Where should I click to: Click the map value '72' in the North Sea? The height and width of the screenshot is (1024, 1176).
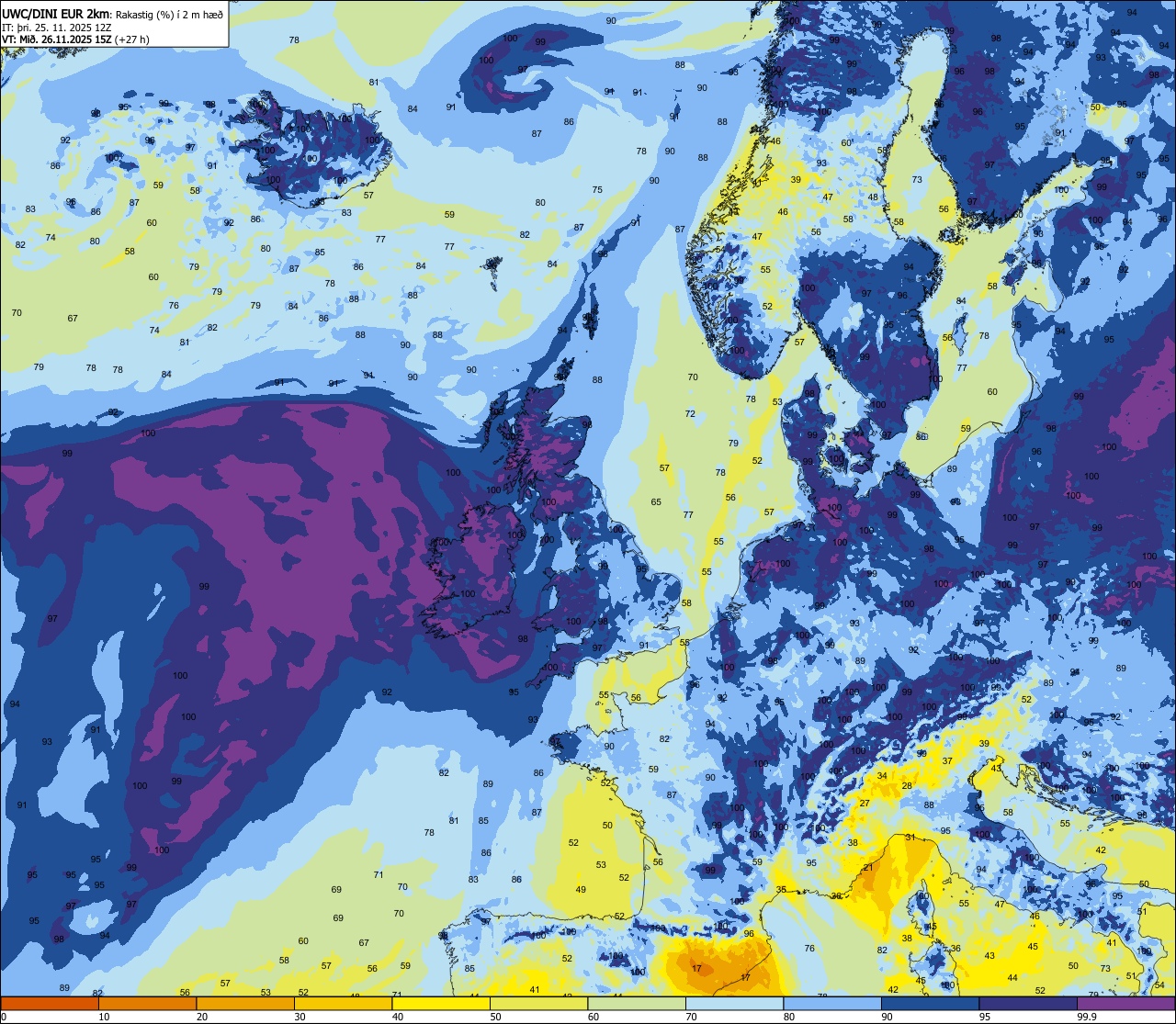[690, 413]
